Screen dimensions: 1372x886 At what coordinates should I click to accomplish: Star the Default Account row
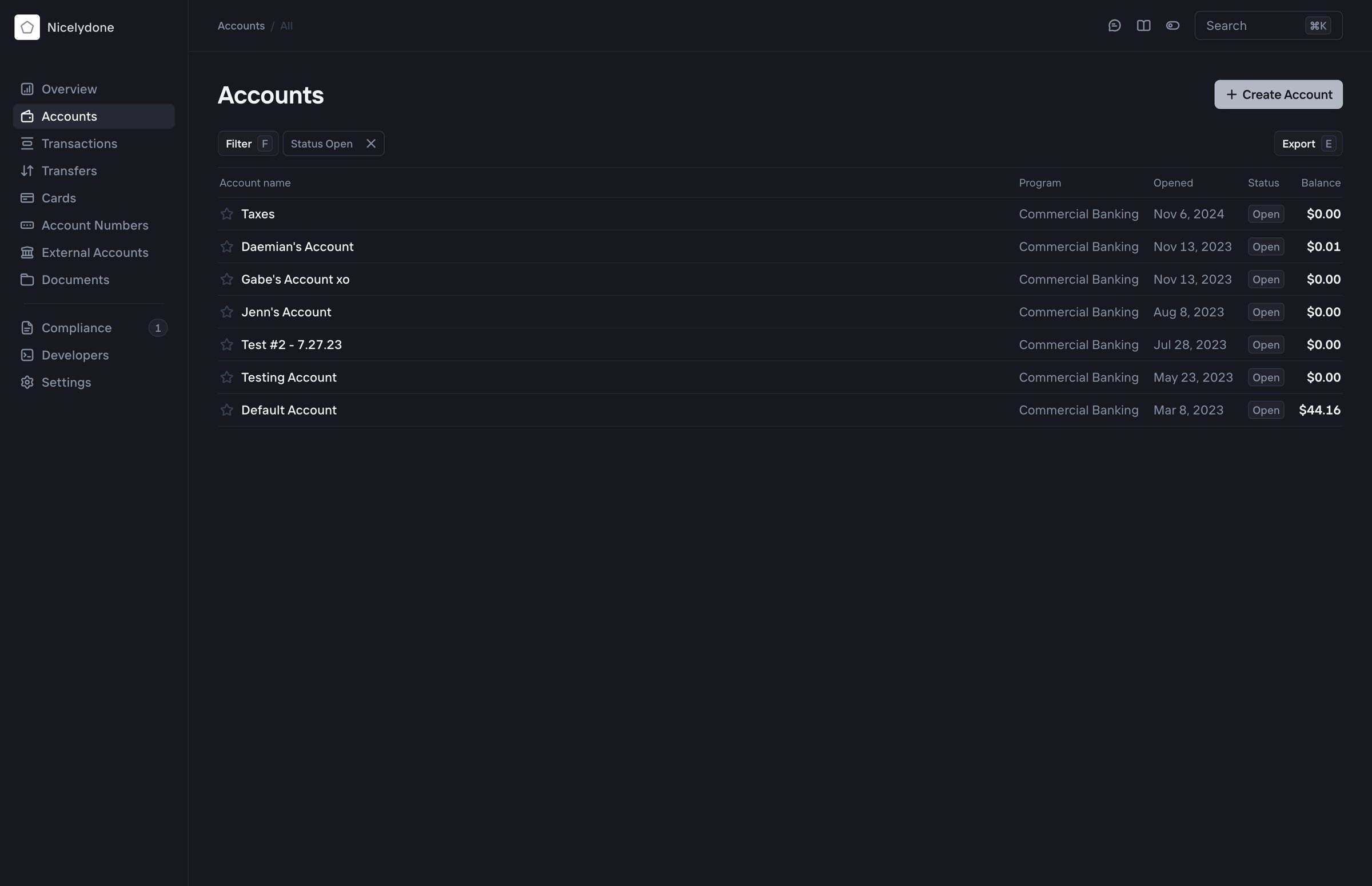226,410
